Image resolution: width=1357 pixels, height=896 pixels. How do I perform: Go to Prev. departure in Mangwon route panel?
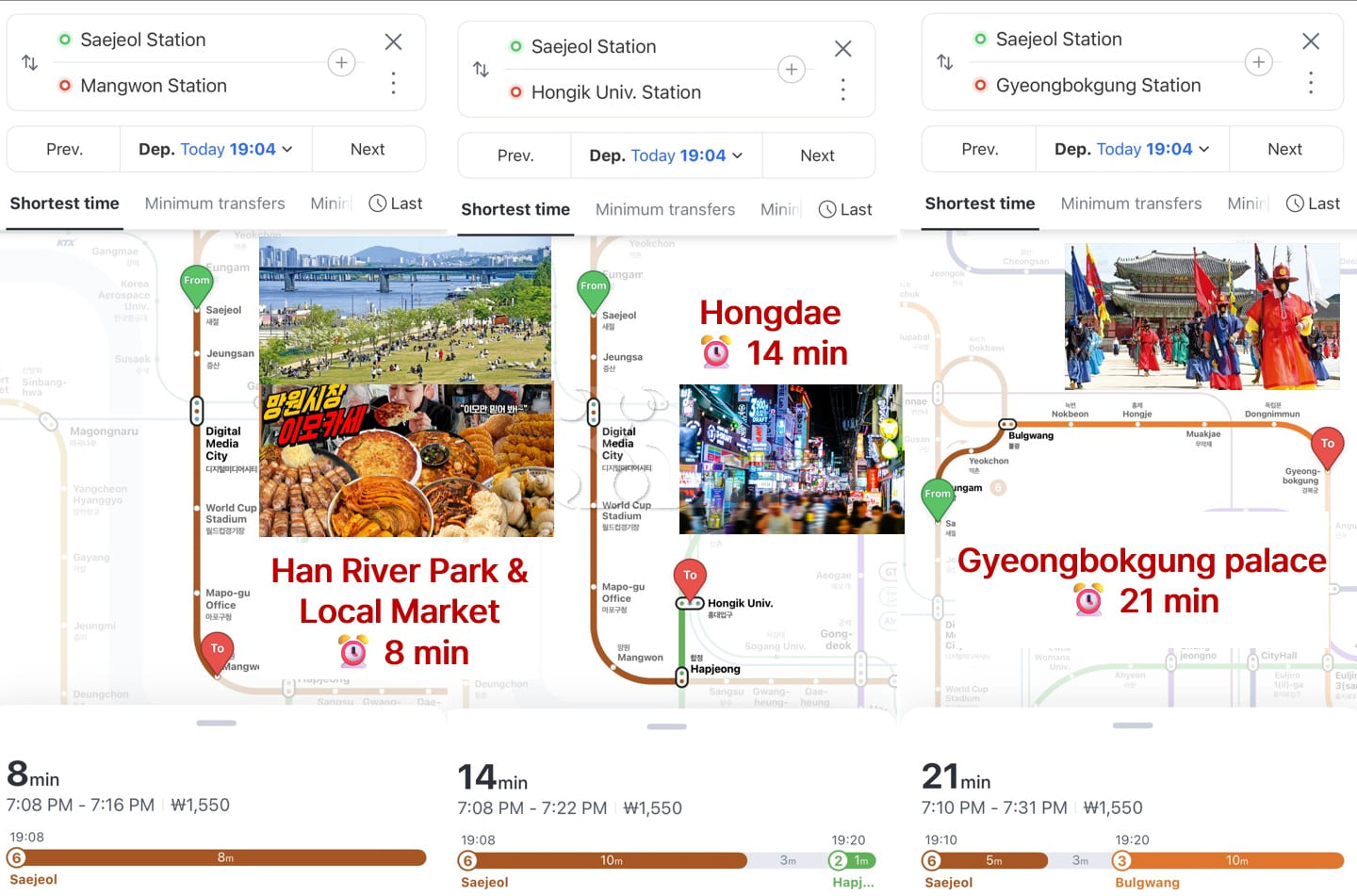coord(64,149)
